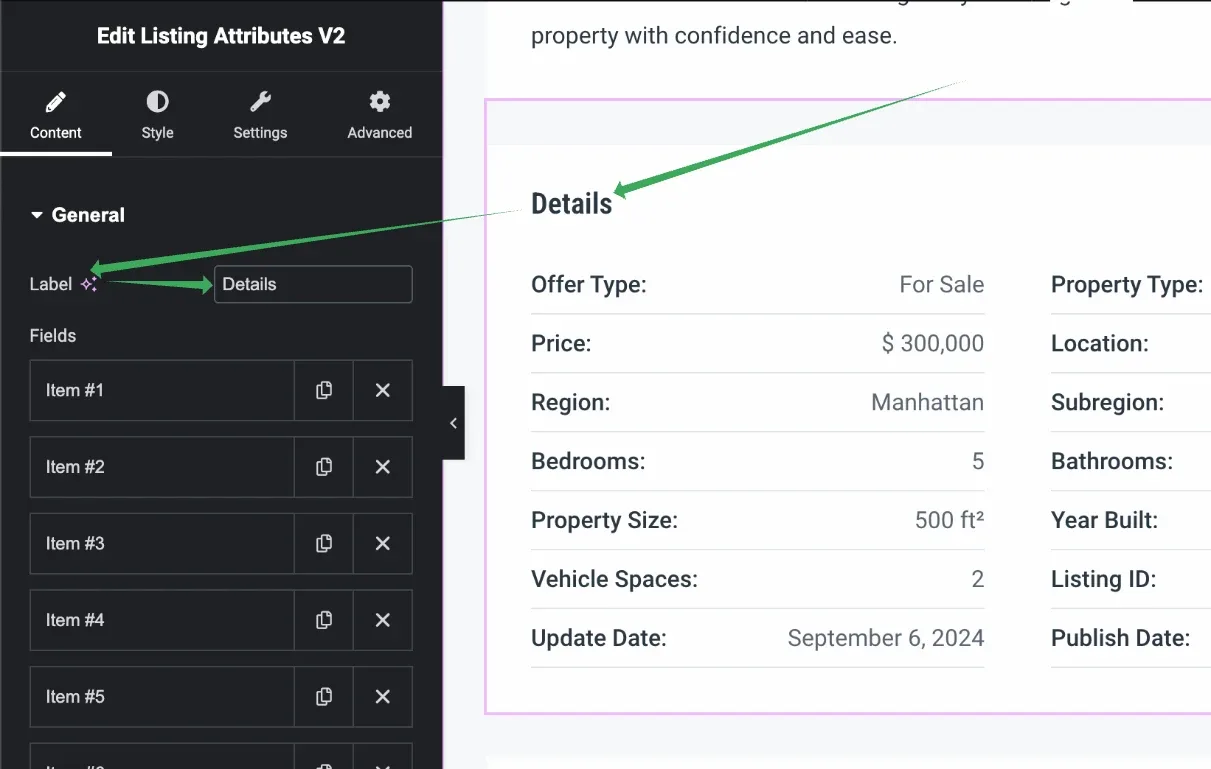Click the Publish Date label
Screen dimensions: 1211x769
[1120, 639]
